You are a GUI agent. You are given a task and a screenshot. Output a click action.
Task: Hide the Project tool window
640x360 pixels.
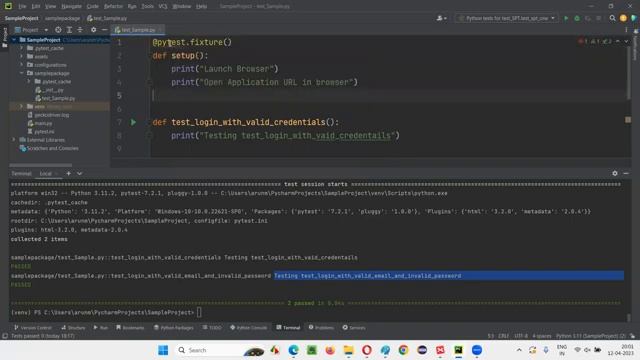coord(104,30)
